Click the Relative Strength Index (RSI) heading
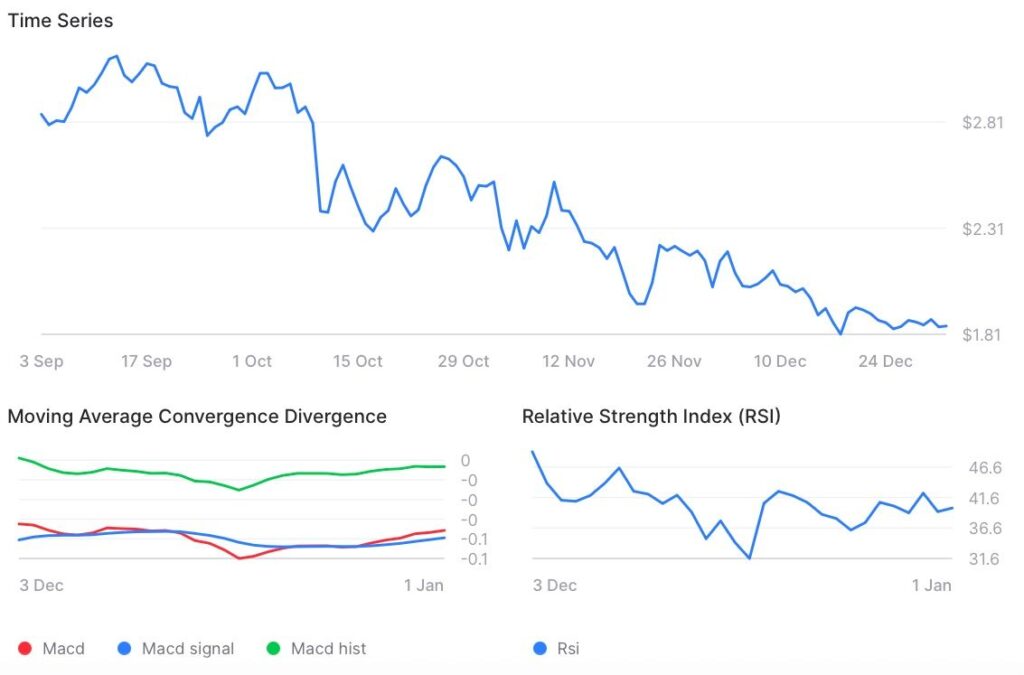Image resolution: width=1024 pixels, height=675 pixels. [x=651, y=416]
